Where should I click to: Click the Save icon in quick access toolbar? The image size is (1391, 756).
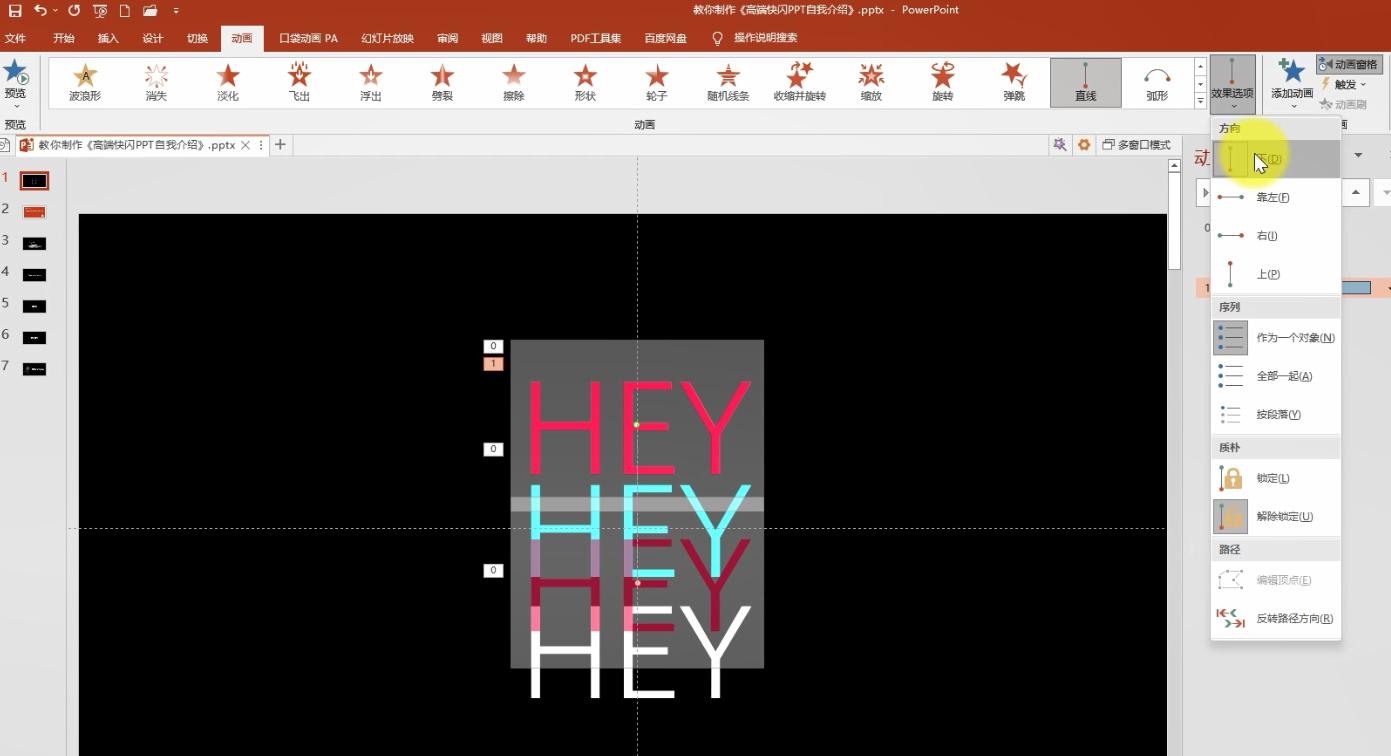click(15, 10)
